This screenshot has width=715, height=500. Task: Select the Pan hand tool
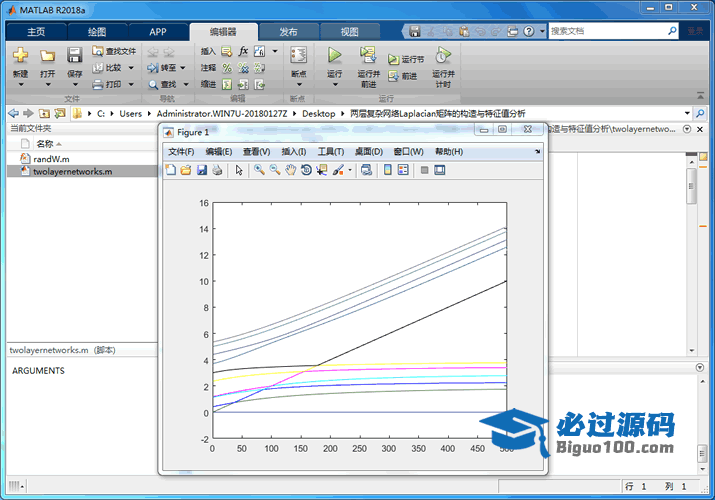pos(290,170)
